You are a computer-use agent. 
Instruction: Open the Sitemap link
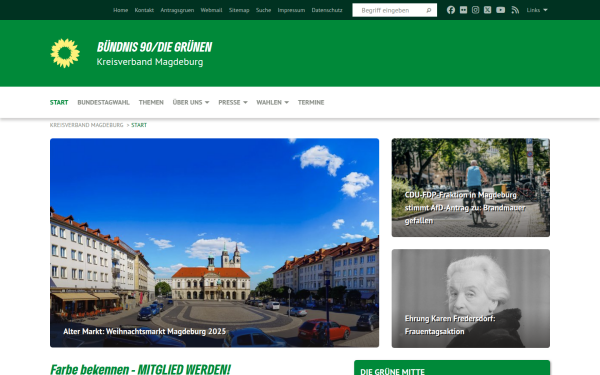coord(239,10)
